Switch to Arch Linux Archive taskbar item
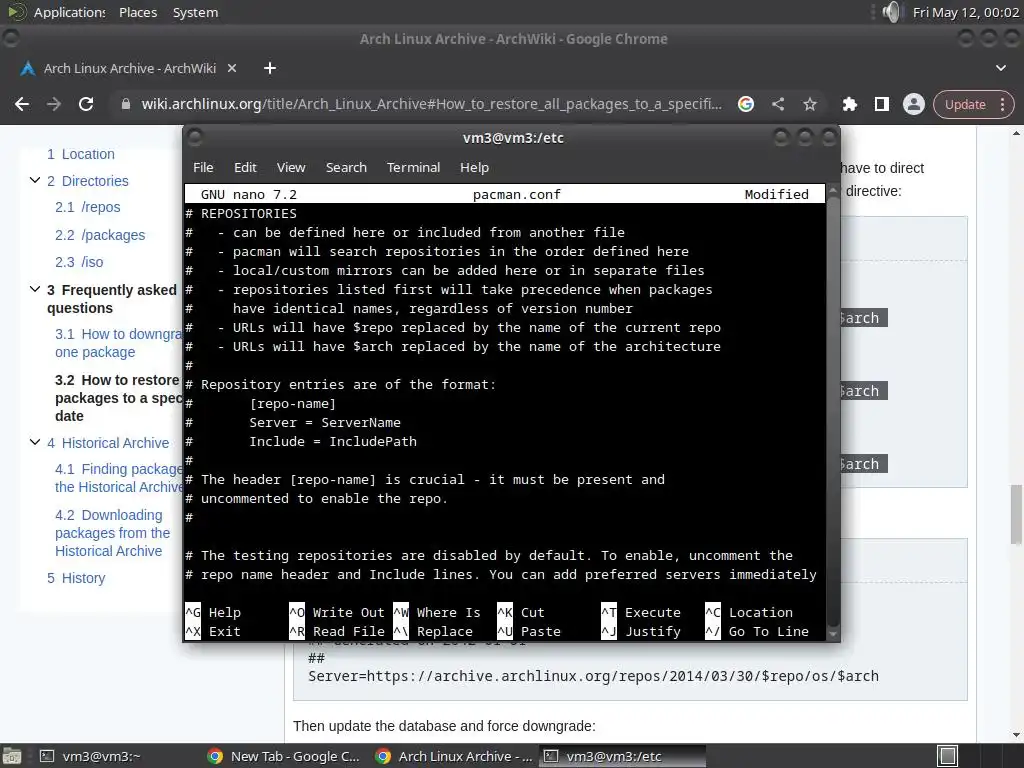Image resolution: width=1024 pixels, height=768 pixels. pyautogui.click(x=455, y=756)
